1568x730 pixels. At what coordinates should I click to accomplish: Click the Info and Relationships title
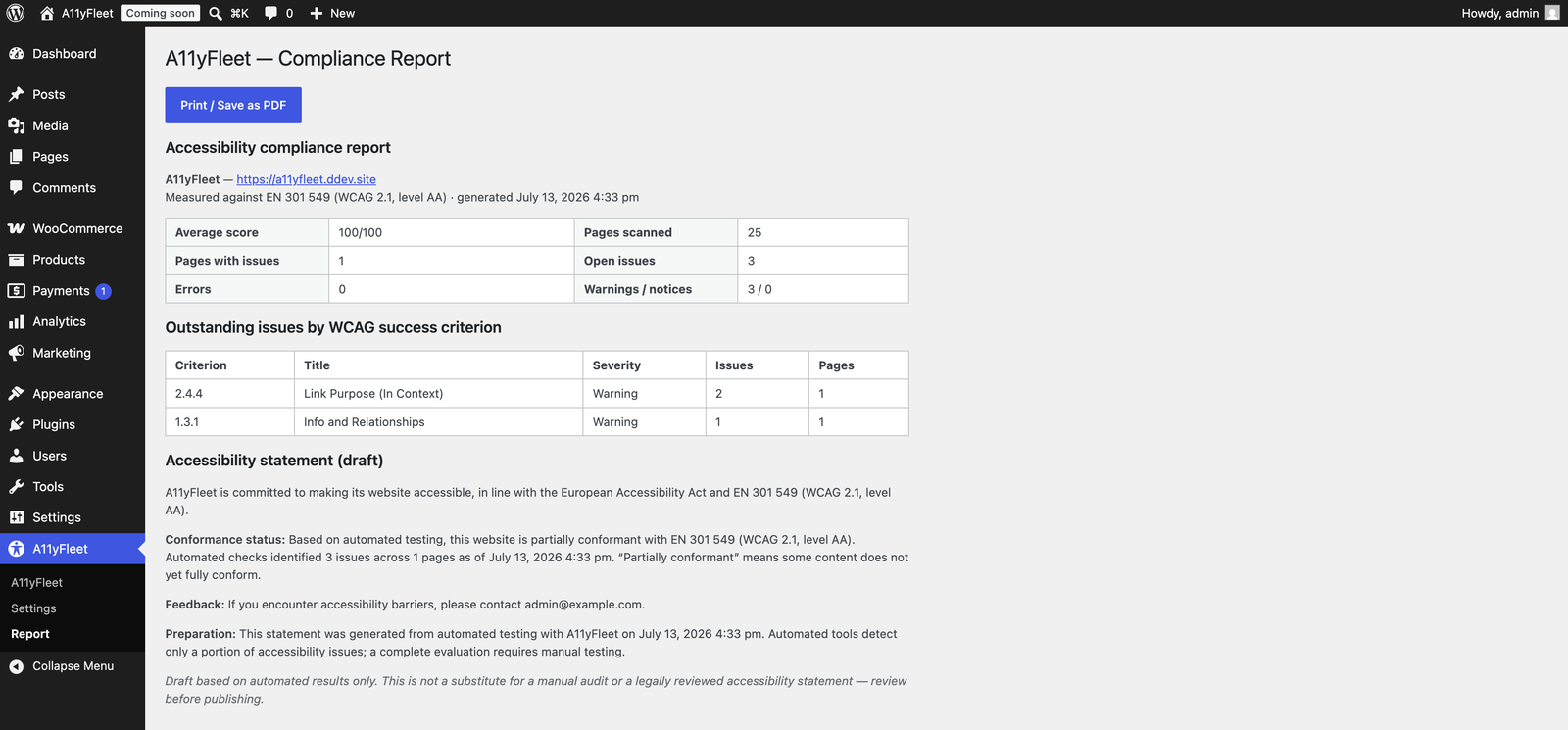(x=365, y=422)
